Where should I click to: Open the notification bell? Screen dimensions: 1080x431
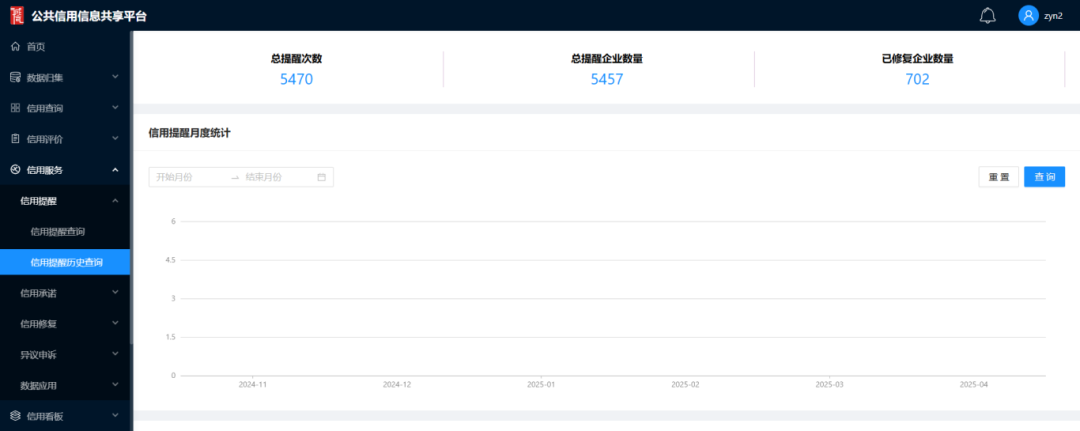(x=988, y=15)
